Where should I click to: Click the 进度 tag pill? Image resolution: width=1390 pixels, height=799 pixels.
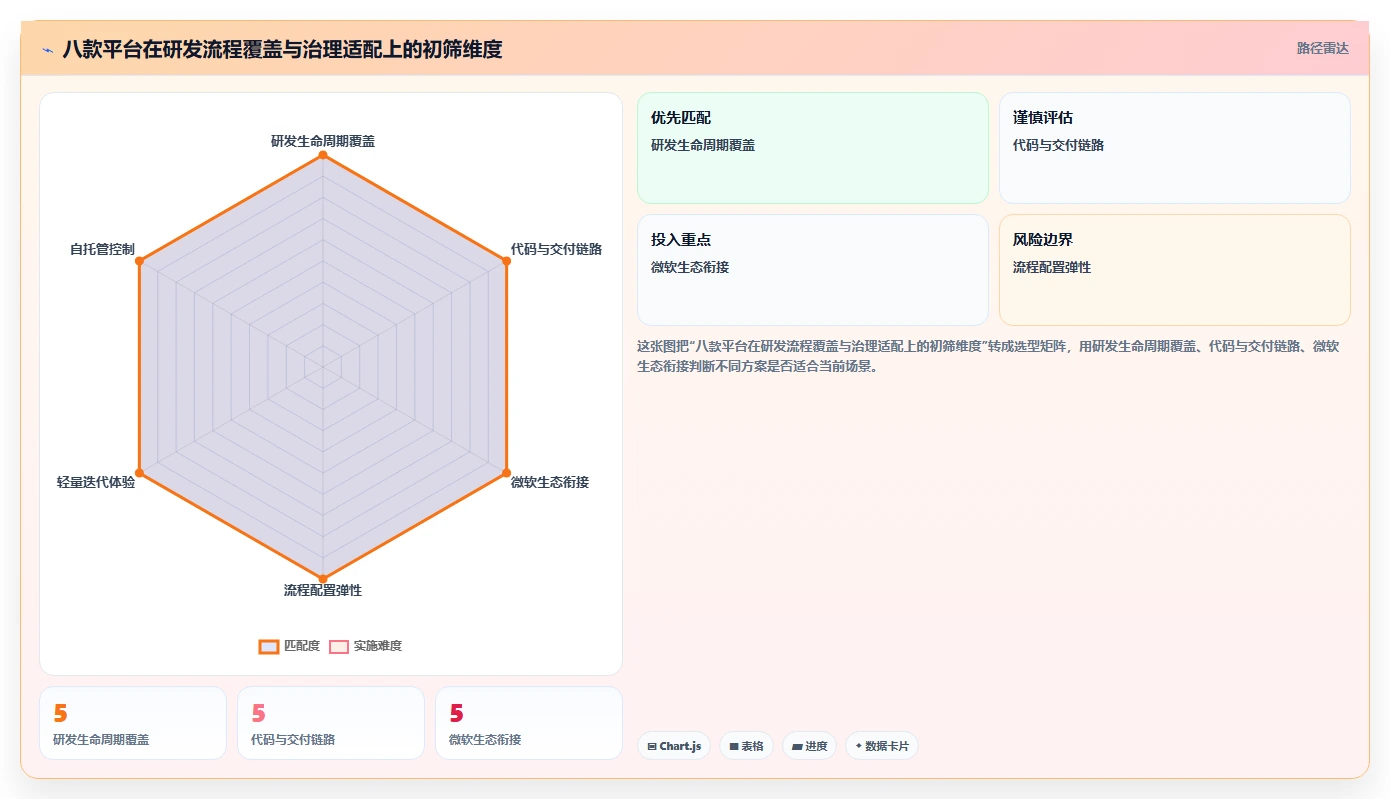pyautogui.click(x=809, y=746)
